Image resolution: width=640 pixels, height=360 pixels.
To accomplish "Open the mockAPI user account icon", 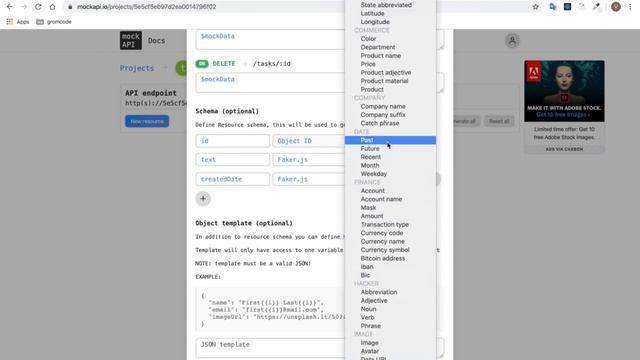I will 512,40.
